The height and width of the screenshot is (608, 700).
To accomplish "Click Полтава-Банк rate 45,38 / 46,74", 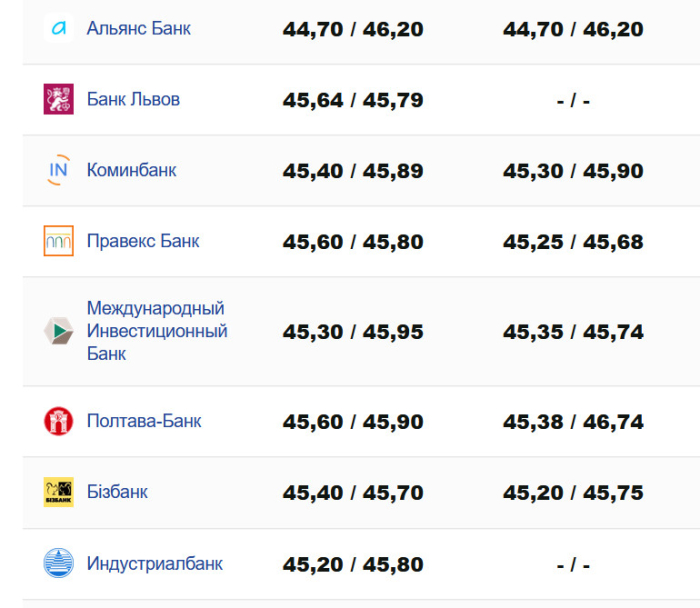I will pos(573,422).
